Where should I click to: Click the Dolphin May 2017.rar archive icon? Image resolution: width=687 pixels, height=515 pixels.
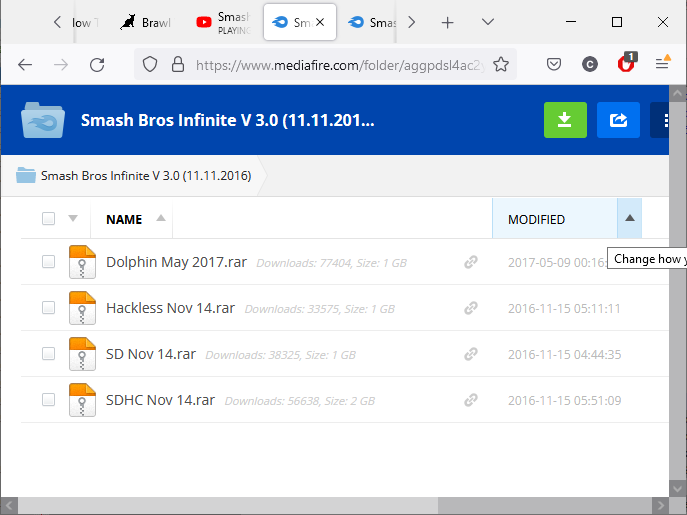[82, 262]
